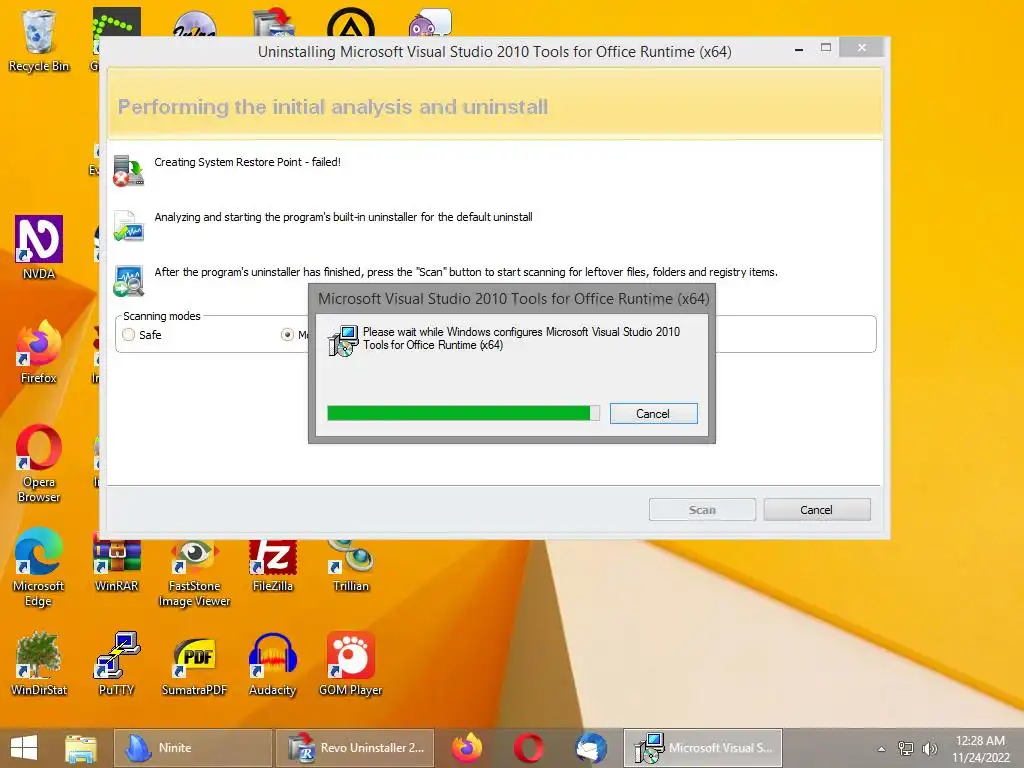Image resolution: width=1024 pixels, height=768 pixels.
Task: Open GOM Player desktop shortcut
Action: pos(351,664)
